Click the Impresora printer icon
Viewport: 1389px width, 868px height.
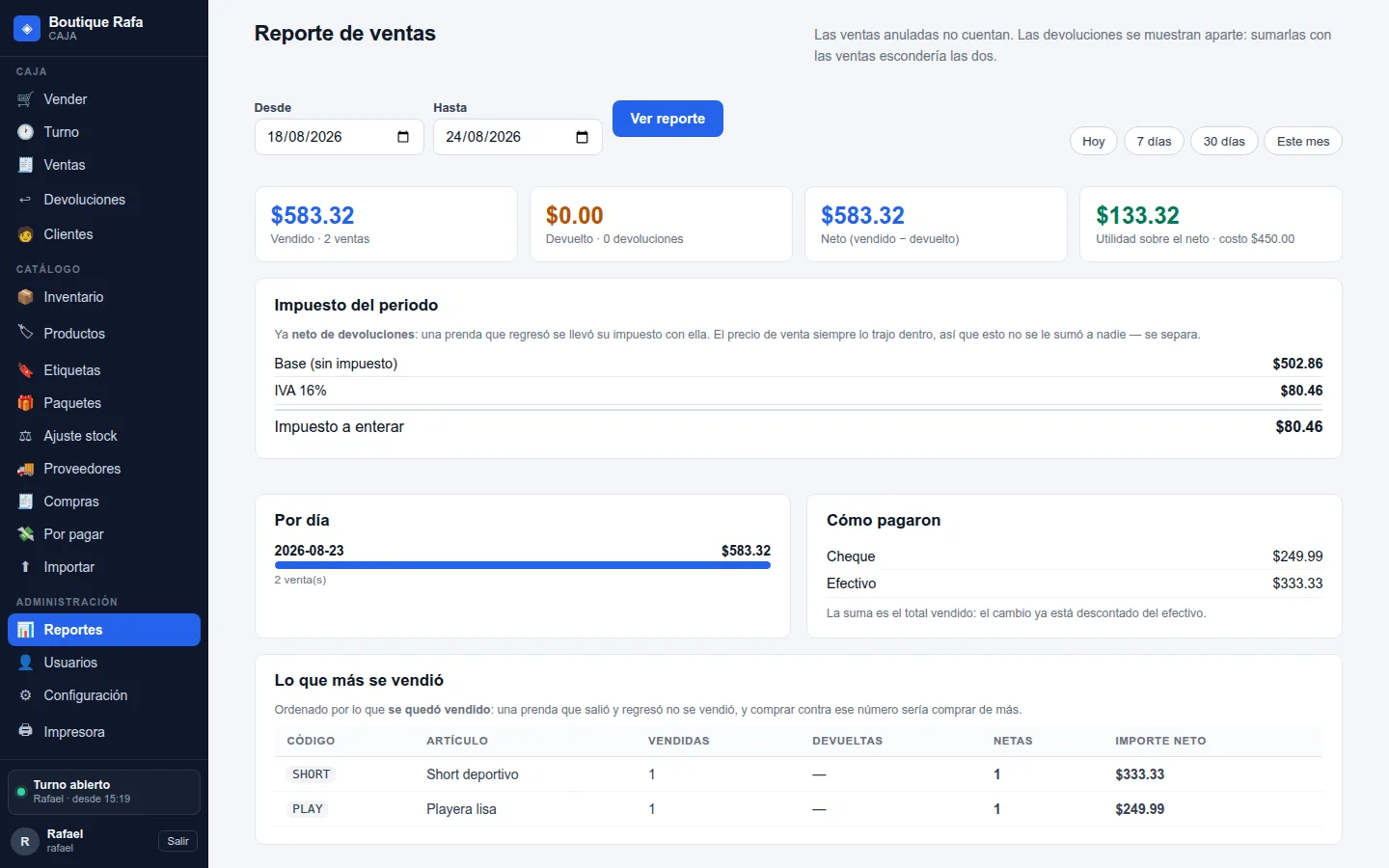26,731
